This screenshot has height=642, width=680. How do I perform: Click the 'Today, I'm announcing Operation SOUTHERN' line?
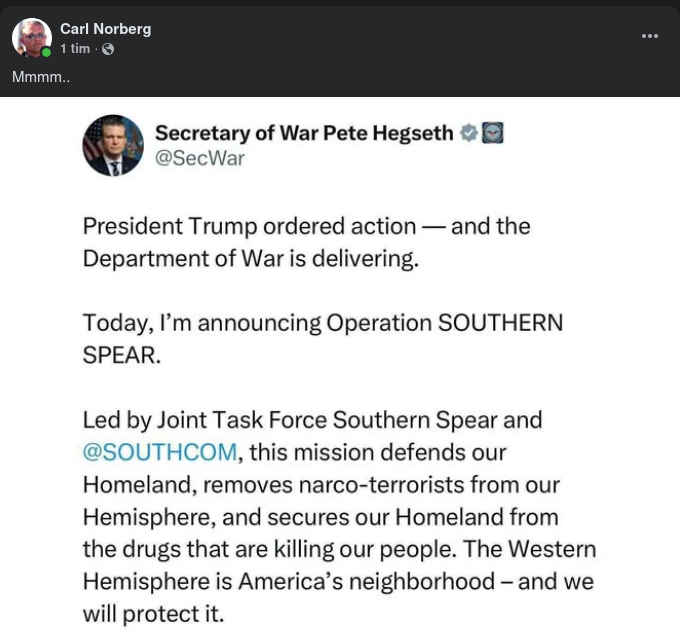click(322, 323)
